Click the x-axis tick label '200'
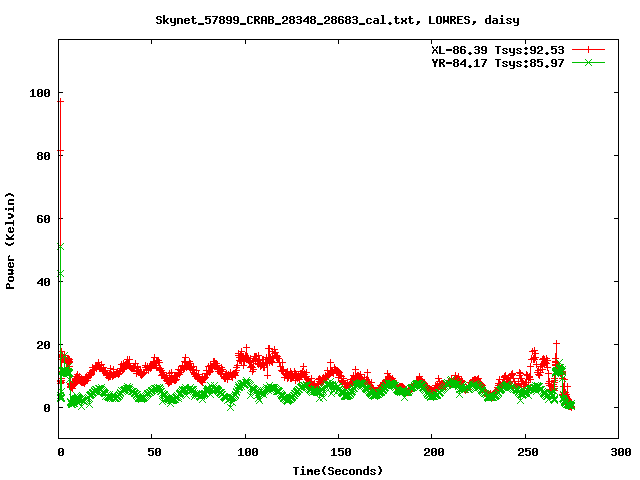The width and height of the screenshot is (640, 480). [x=434, y=452]
